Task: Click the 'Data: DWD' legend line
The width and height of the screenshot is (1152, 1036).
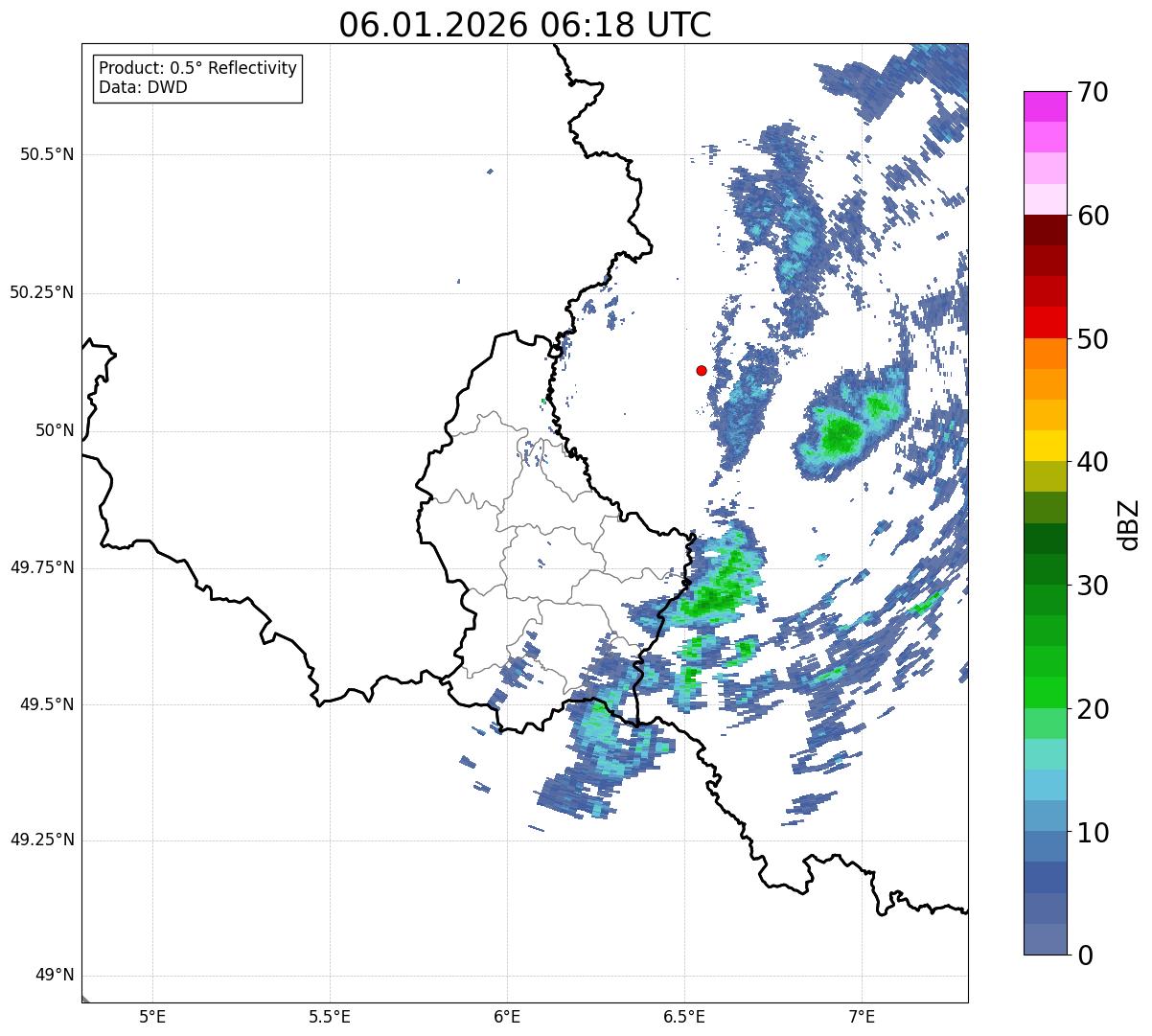Action: [x=143, y=87]
